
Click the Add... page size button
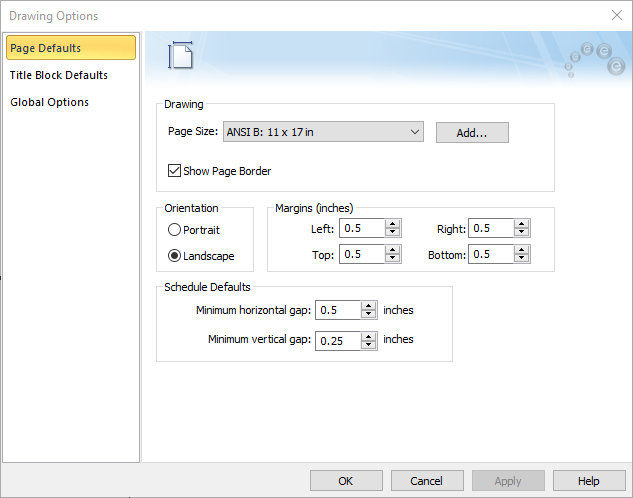coord(472,132)
